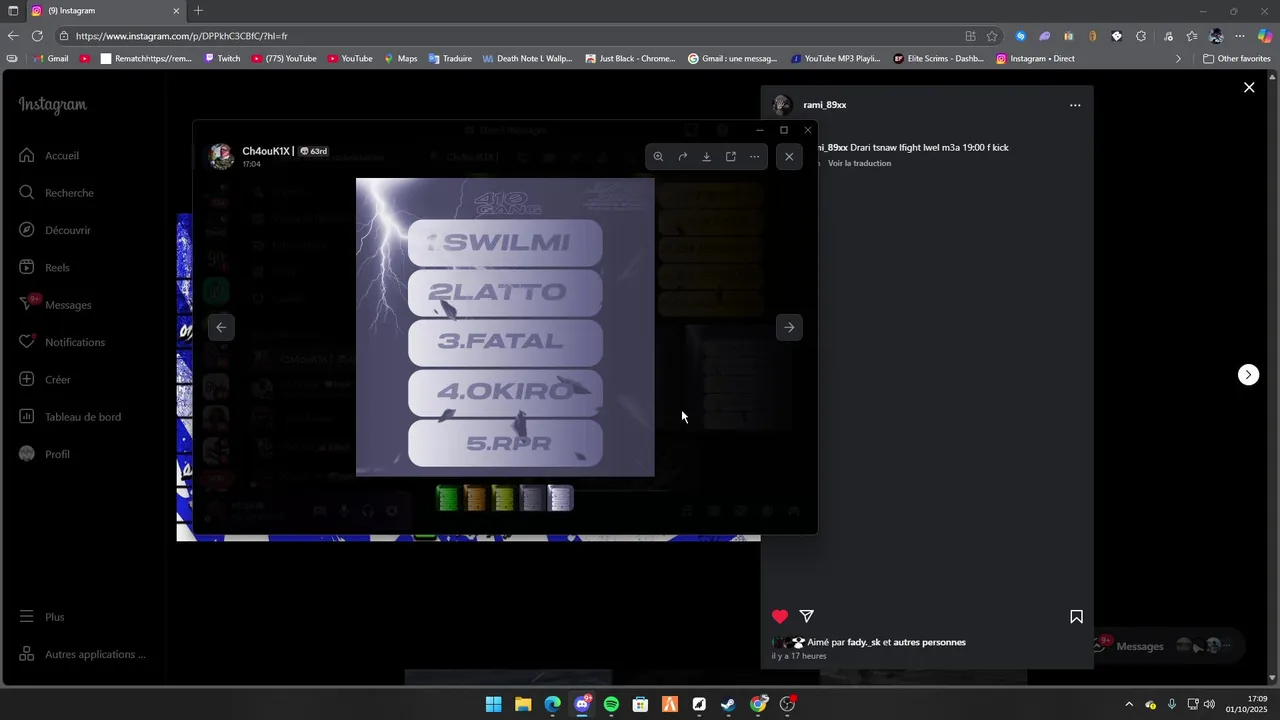Open fady._sk liker profile

click(864, 642)
